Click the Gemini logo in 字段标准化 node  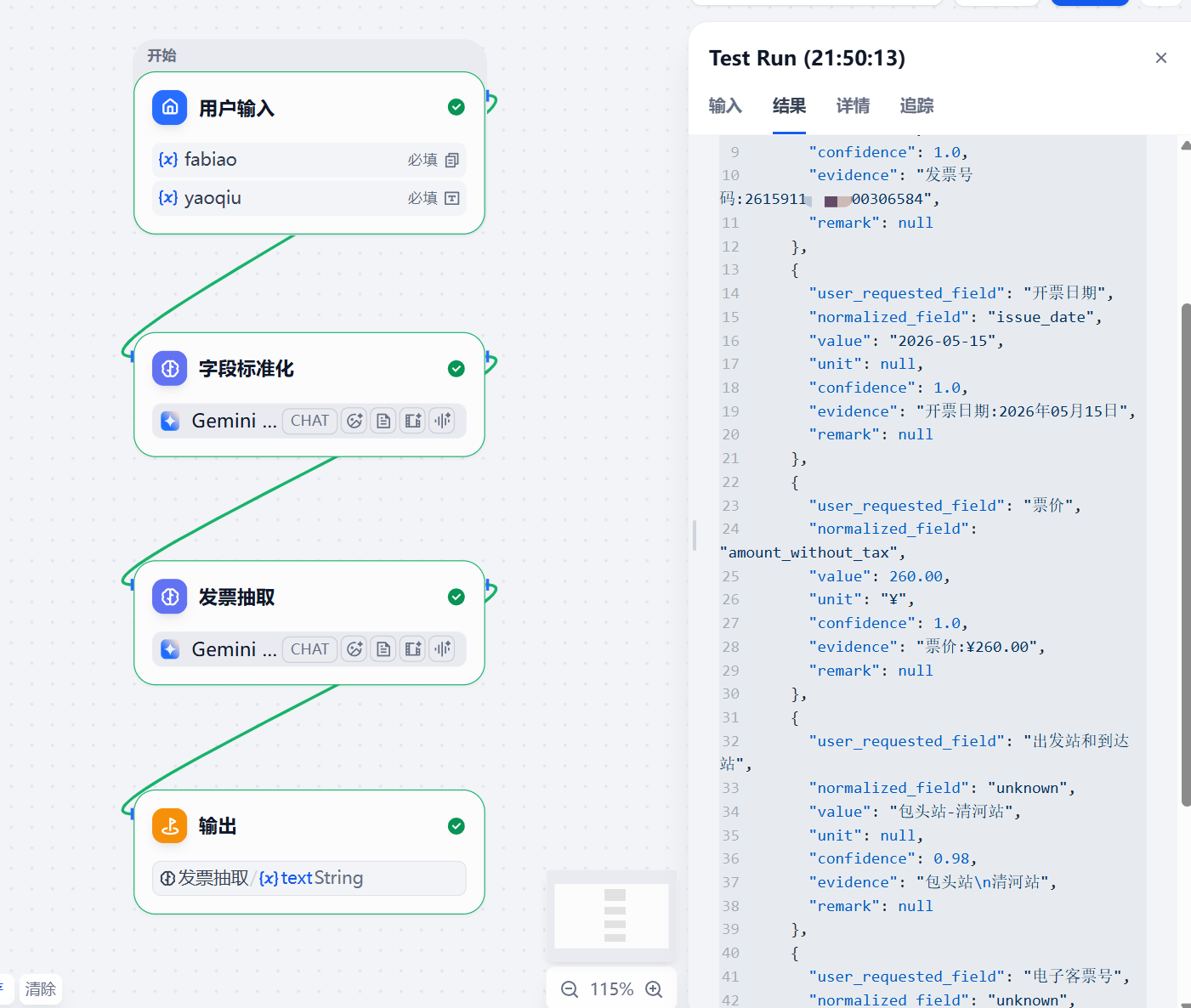click(170, 421)
